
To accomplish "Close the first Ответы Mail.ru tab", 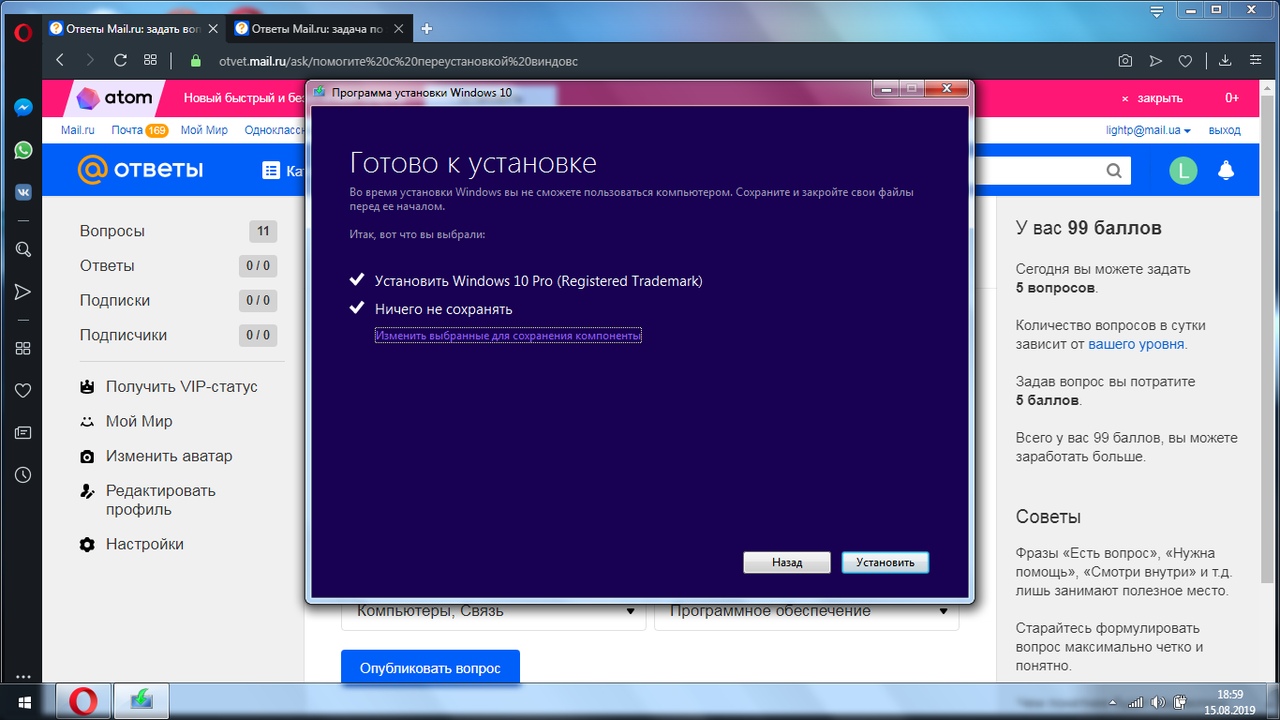I will point(213,29).
